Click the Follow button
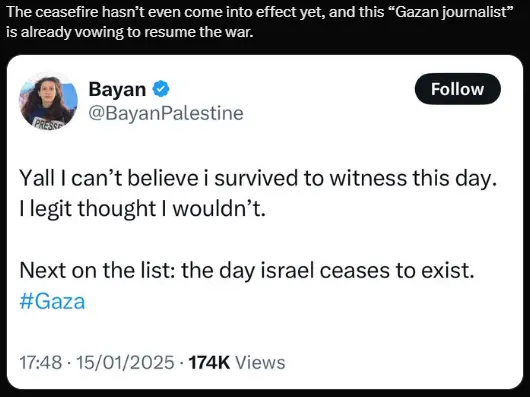 [457, 89]
